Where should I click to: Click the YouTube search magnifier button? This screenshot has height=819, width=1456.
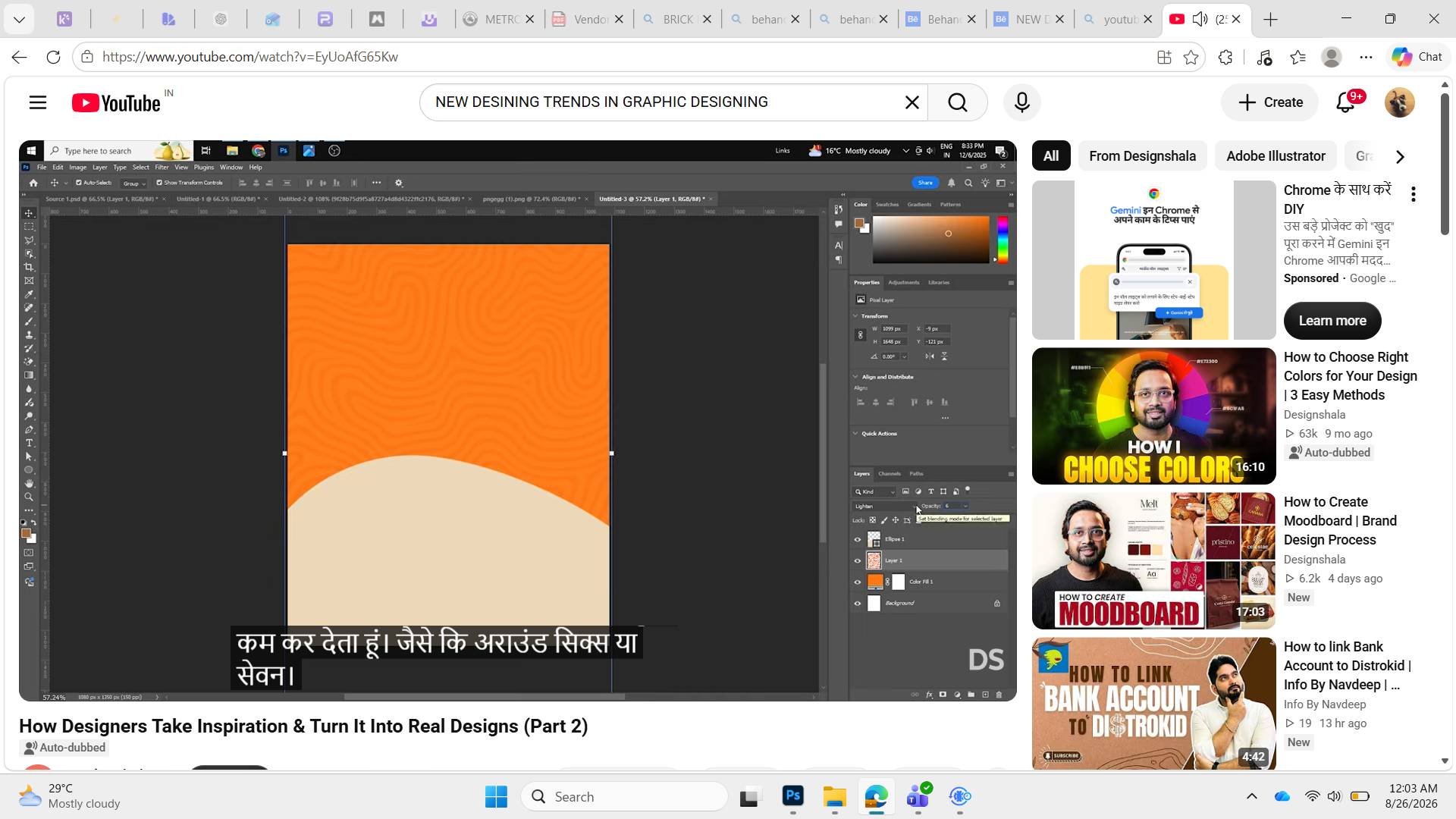(x=958, y=102)
